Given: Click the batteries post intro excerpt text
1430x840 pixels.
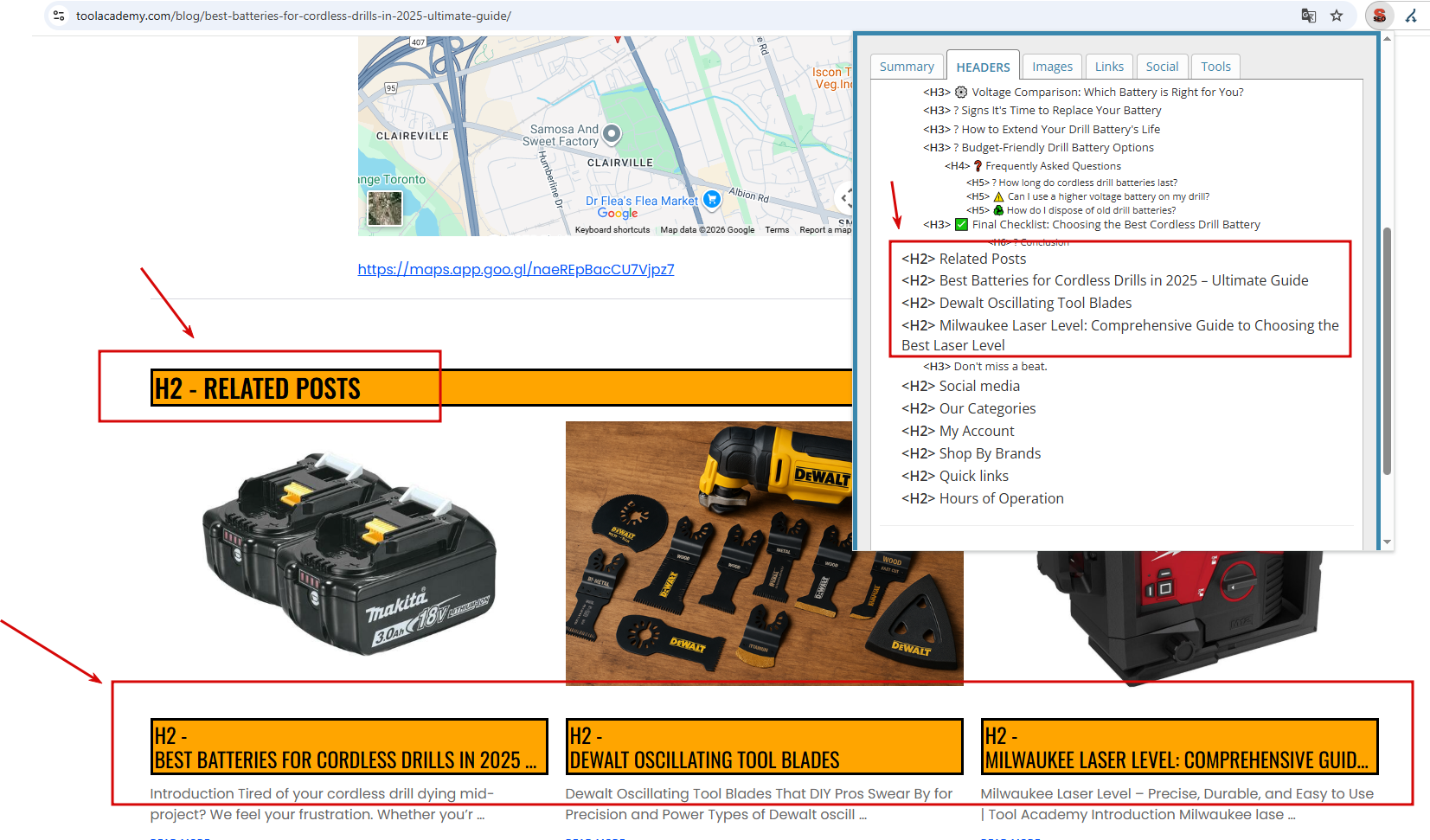Looking at the screenshot, I should click(323, 804).
